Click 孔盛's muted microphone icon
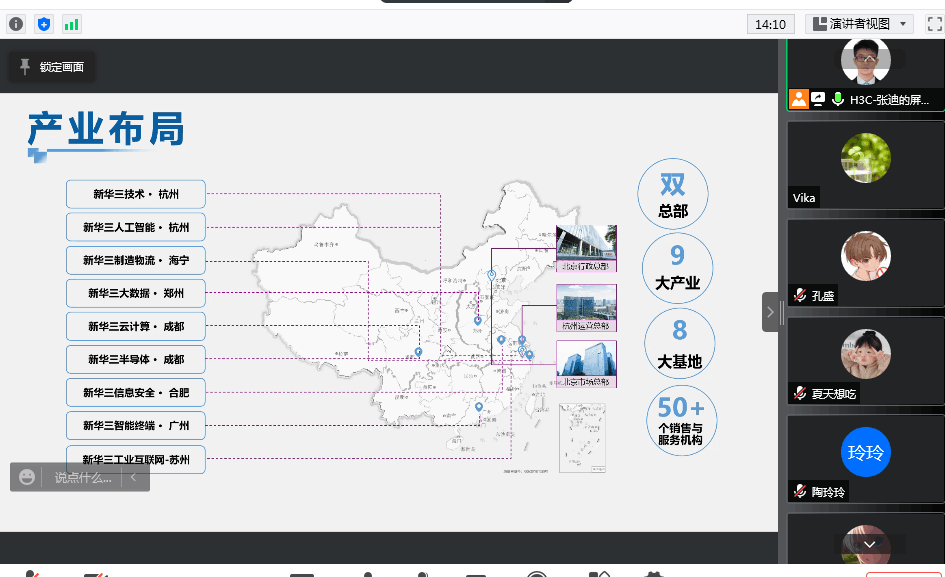Screen dimensions: 945x577 click(799, 295)
